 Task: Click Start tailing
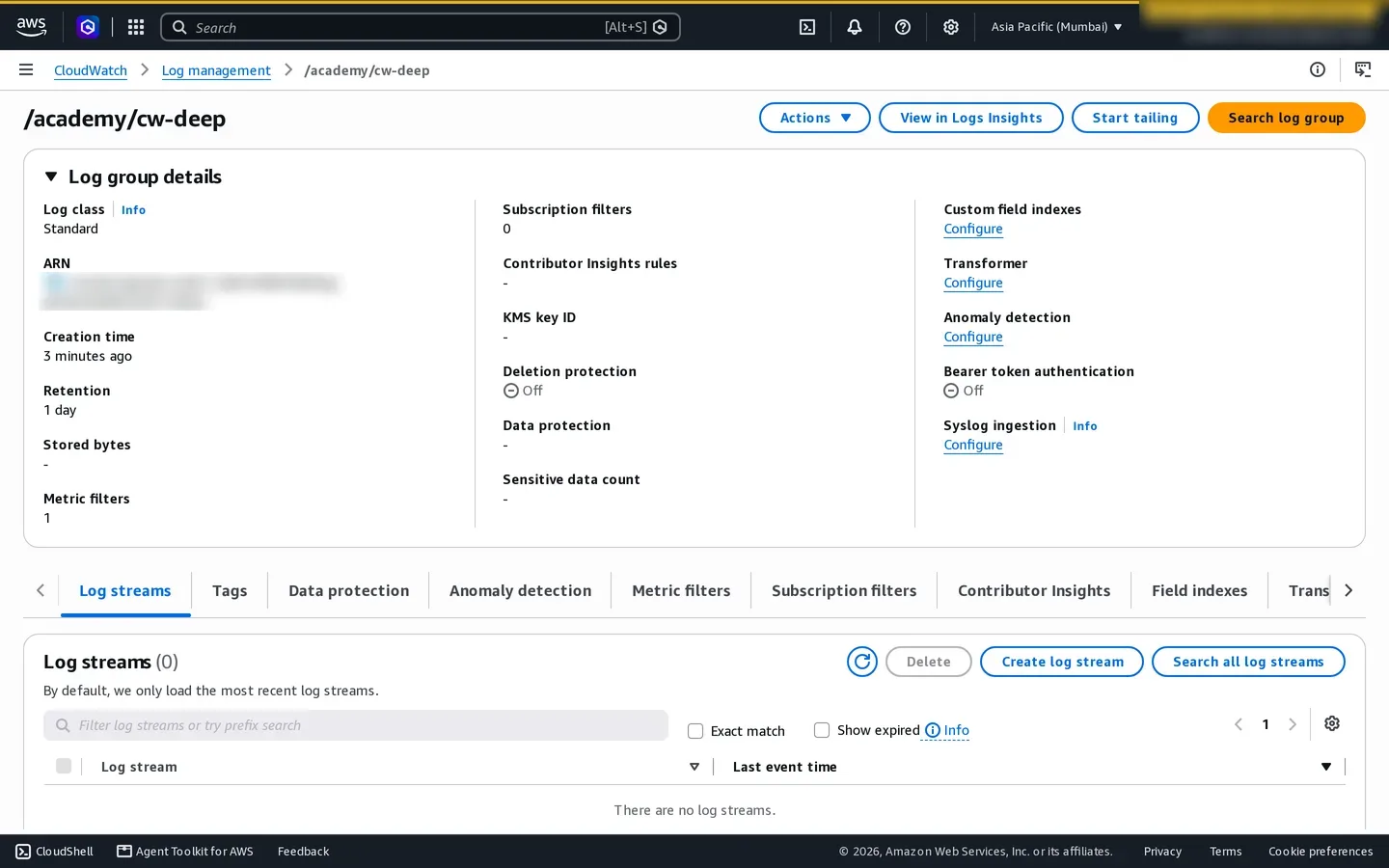click(x=1135, y=118)
